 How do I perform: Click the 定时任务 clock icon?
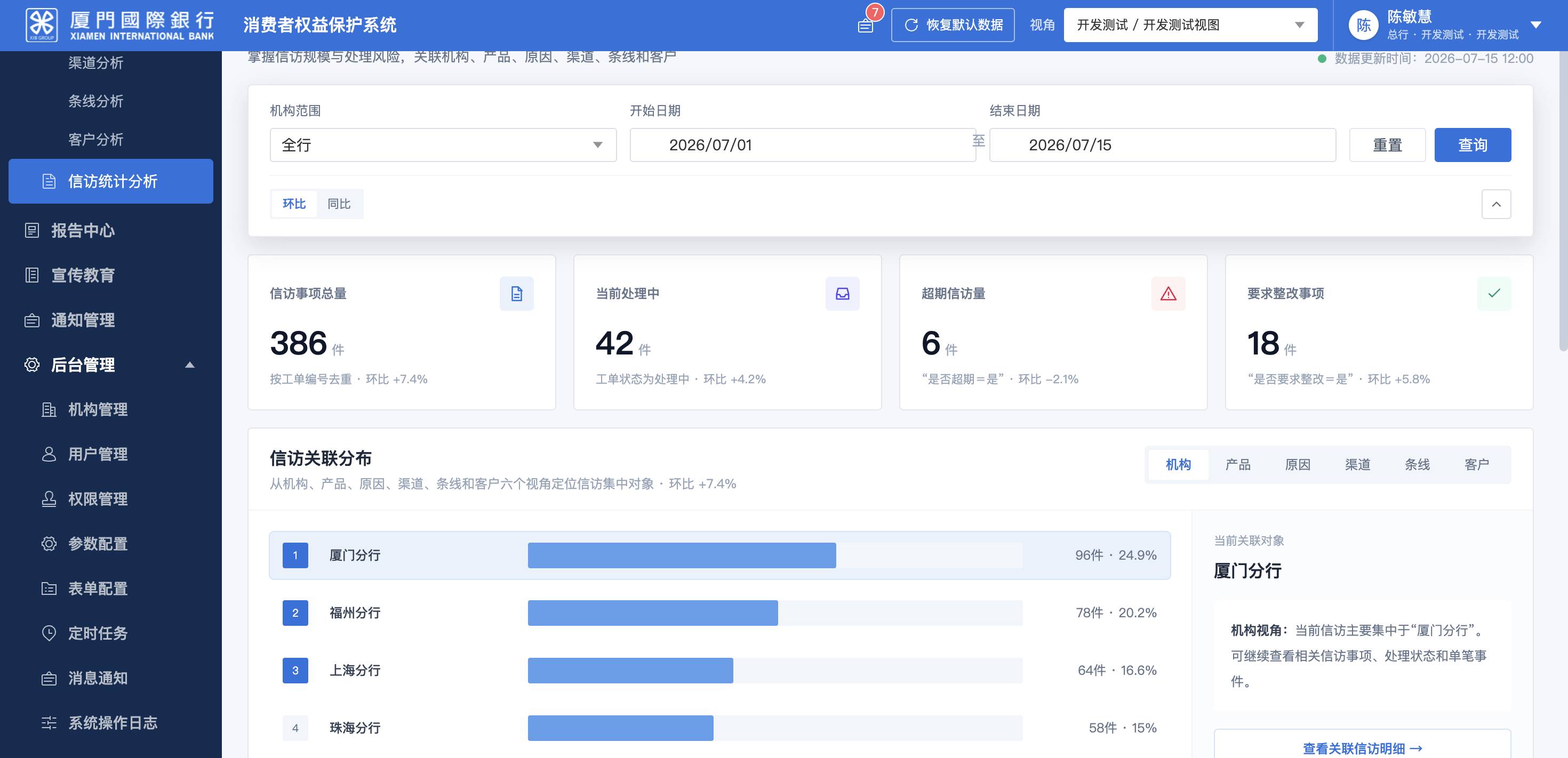pos(49,633)
